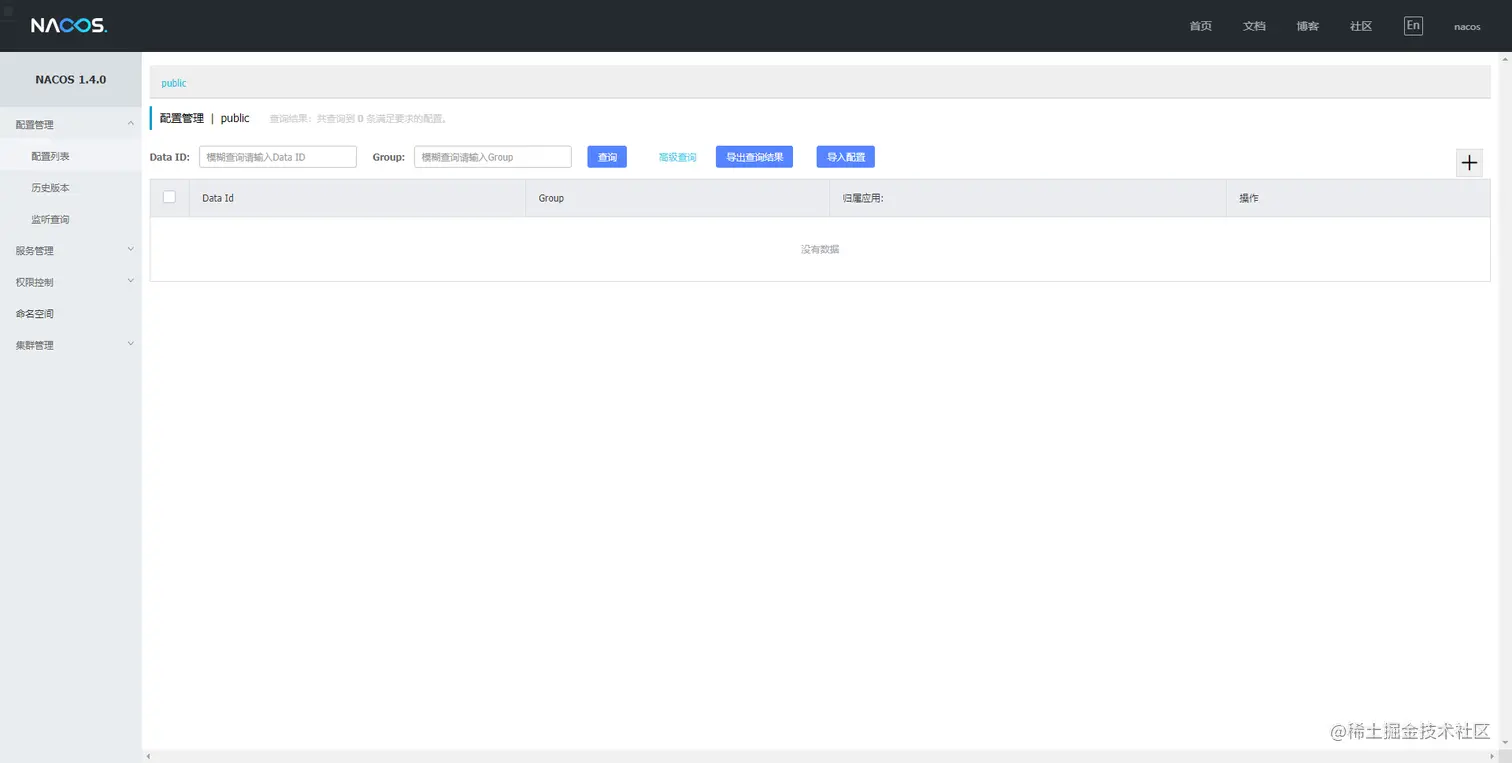Click the 查询 button
The width and height of the screenshot is (1512, 763).
[607, 157]
